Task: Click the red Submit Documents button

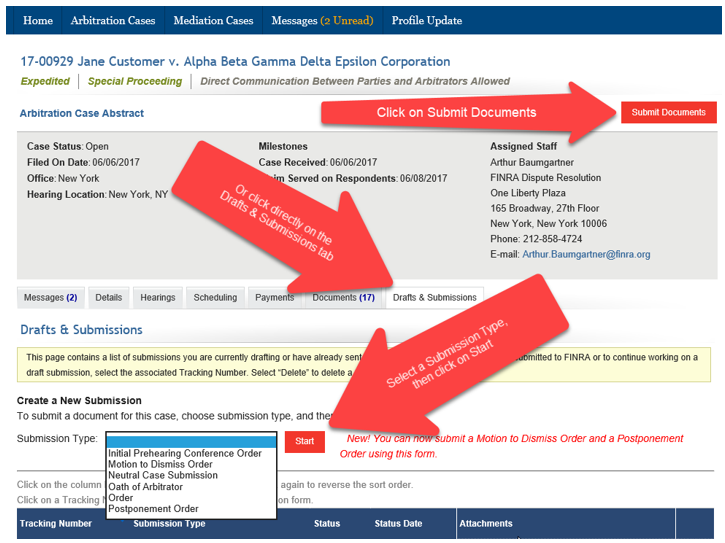Action: click(x=668, y=113)
